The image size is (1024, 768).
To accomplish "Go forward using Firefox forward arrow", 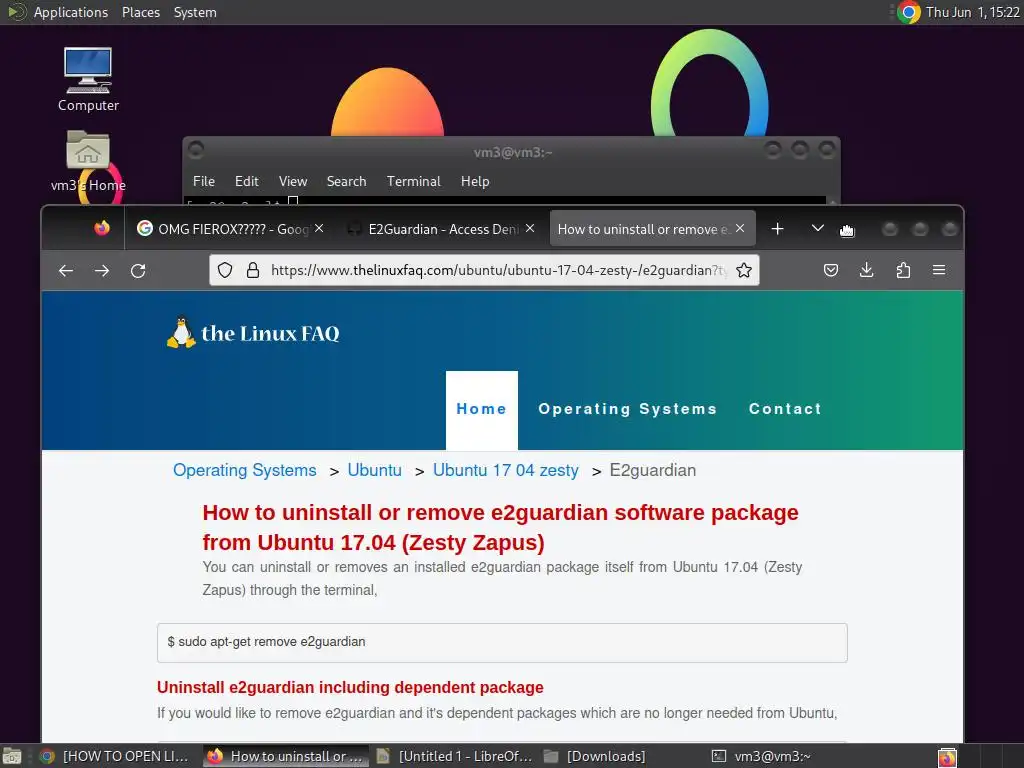I will pyautogui.click(x=102, y=270).
